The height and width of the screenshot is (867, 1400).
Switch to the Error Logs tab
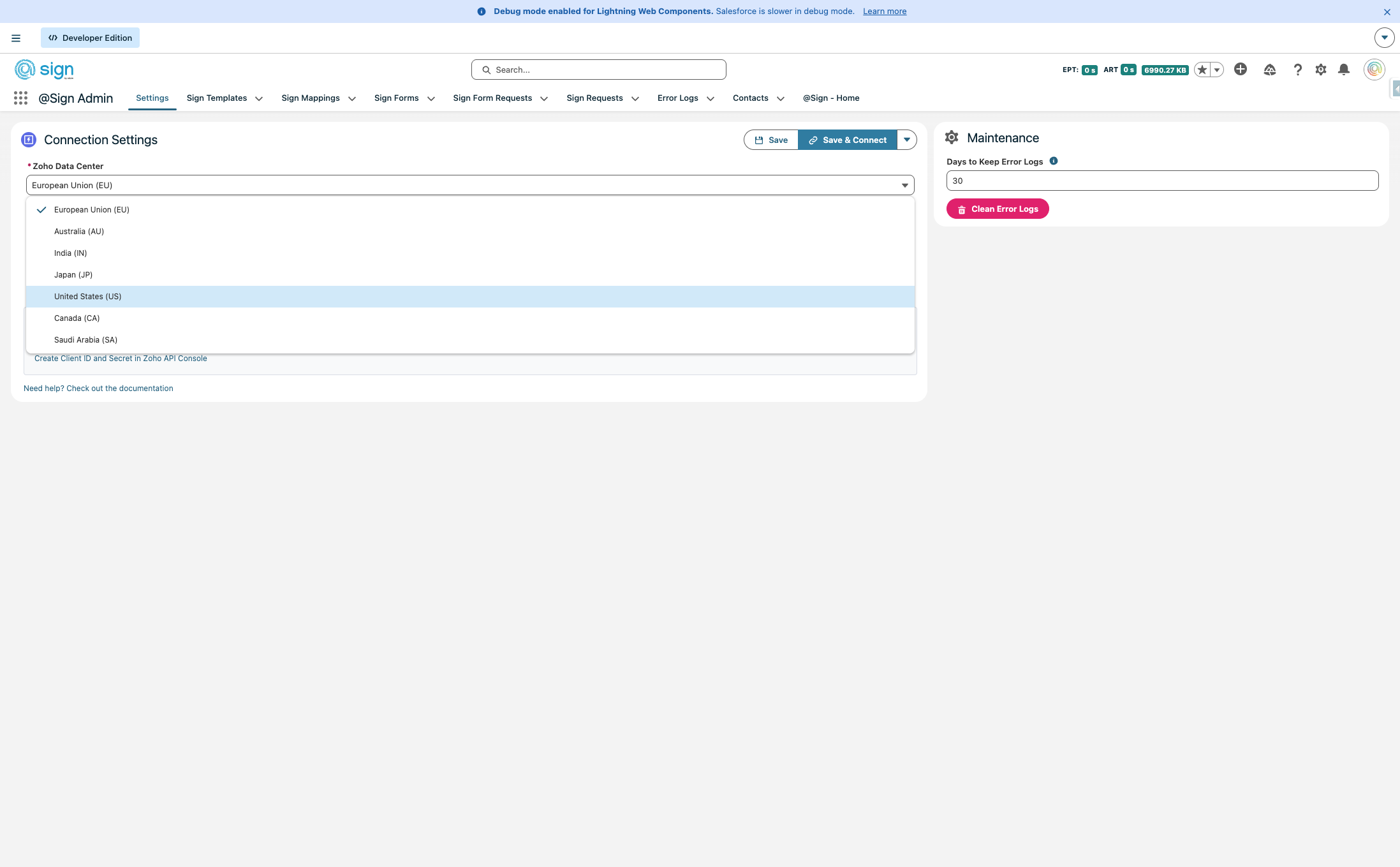pos(677,98)
